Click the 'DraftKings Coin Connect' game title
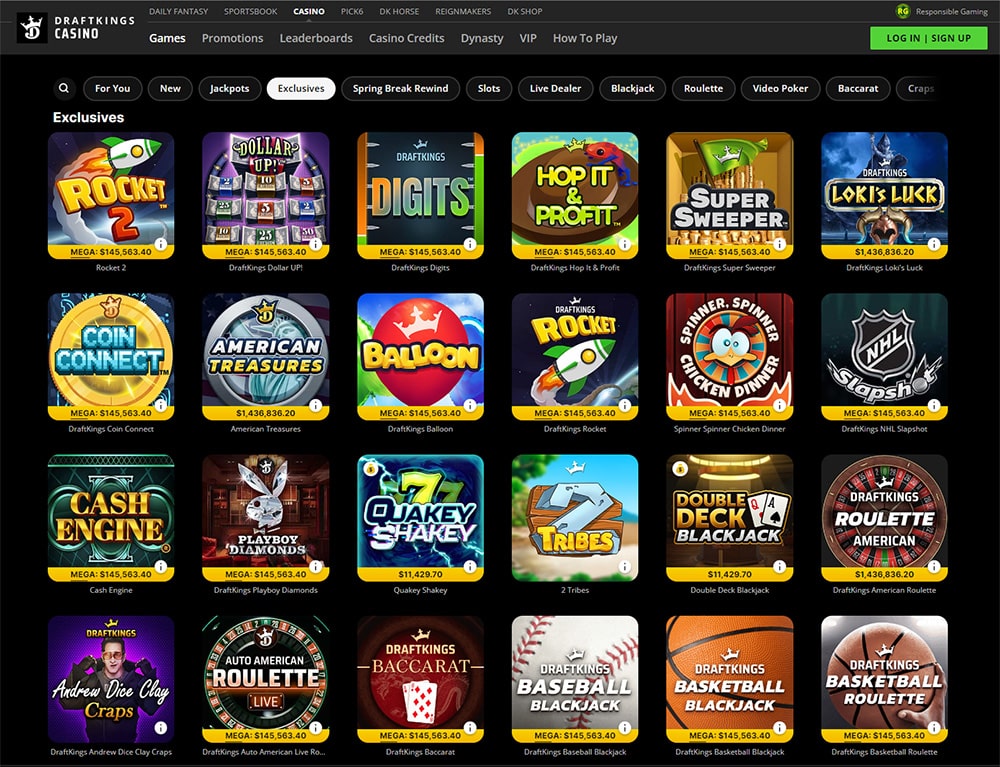The image size is (1000, 767). tap(111, 429)
